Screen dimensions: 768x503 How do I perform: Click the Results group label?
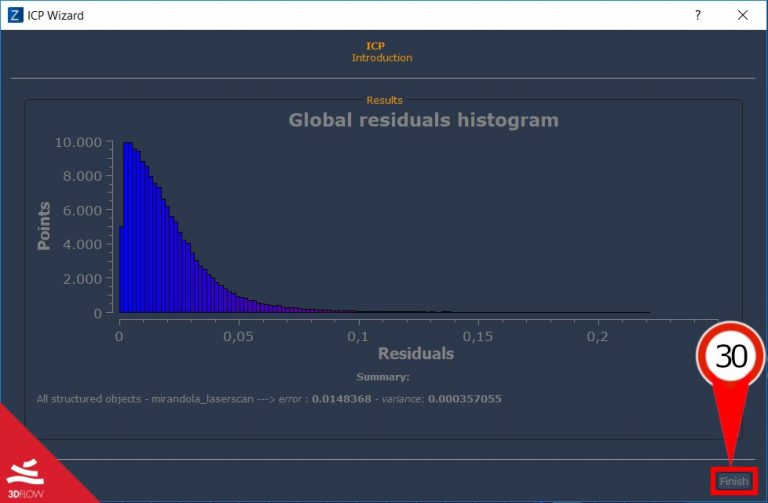click(x=384, y=100)
